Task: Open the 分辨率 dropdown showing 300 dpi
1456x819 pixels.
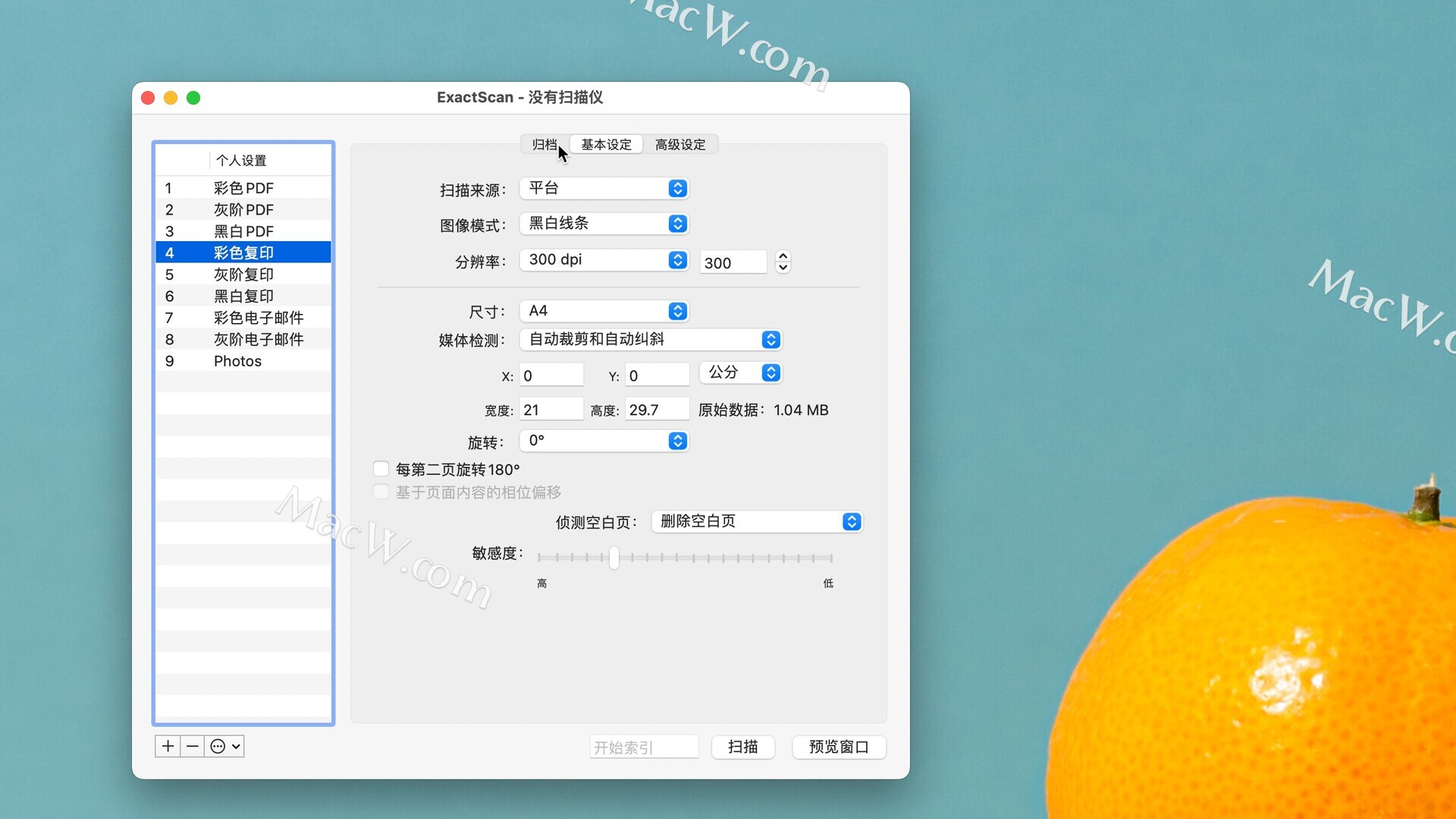Action: (604, 260)
